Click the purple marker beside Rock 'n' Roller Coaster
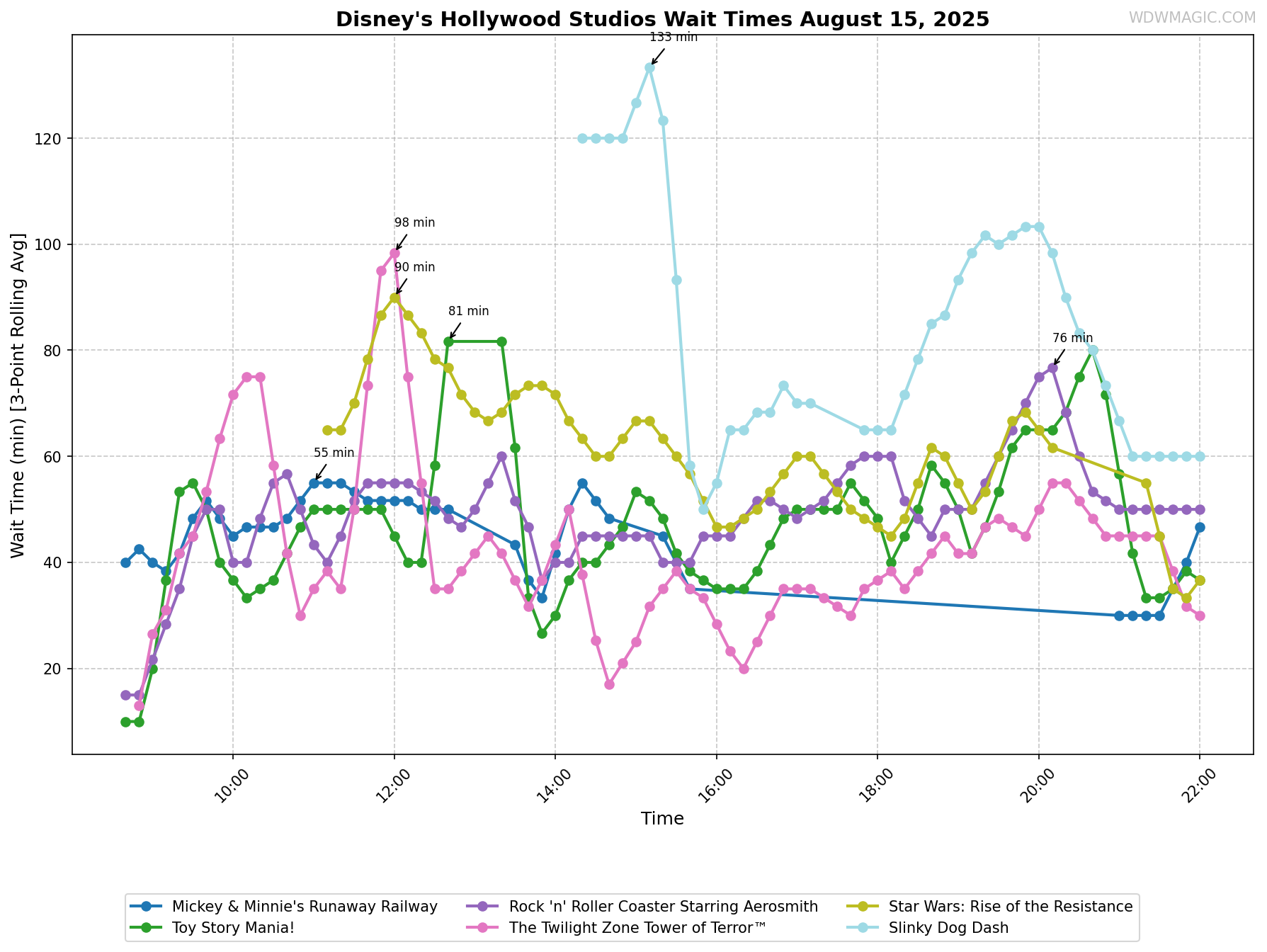 pos(482,907)
